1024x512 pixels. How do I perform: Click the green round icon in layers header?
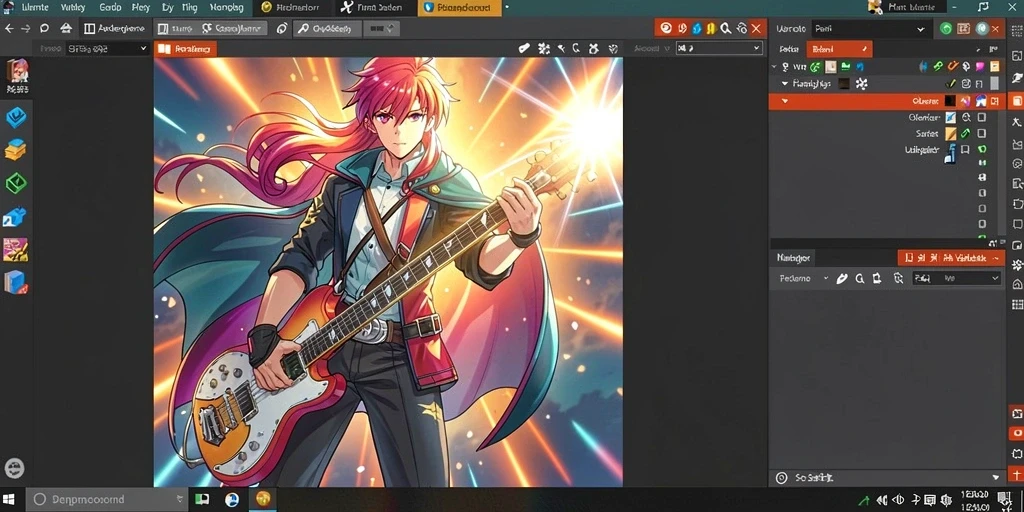pyautogui.click(x=945, y=29)
